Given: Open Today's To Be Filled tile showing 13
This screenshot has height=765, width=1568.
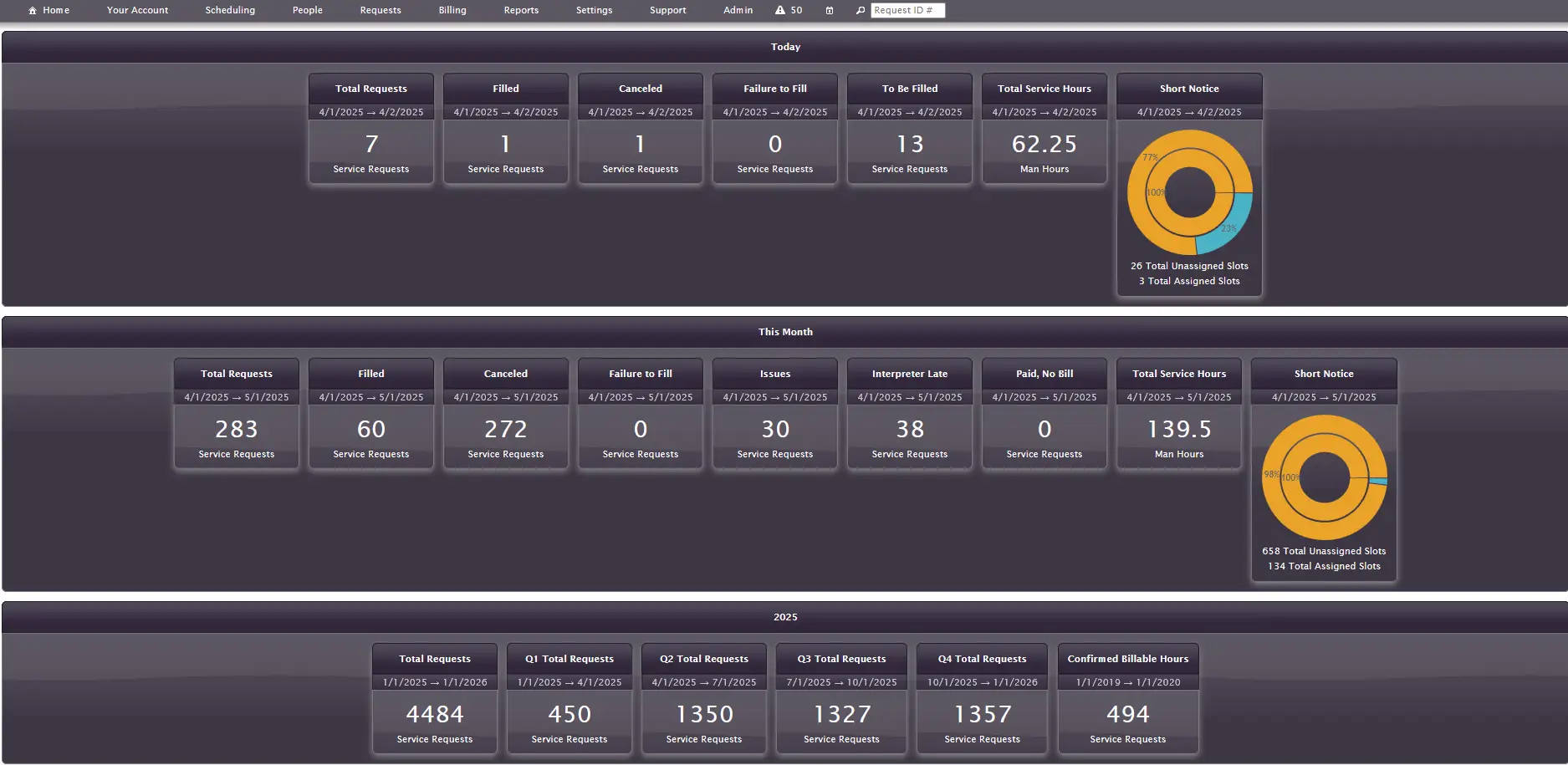Looking at the screenshot, I should [x=910, y=145].
